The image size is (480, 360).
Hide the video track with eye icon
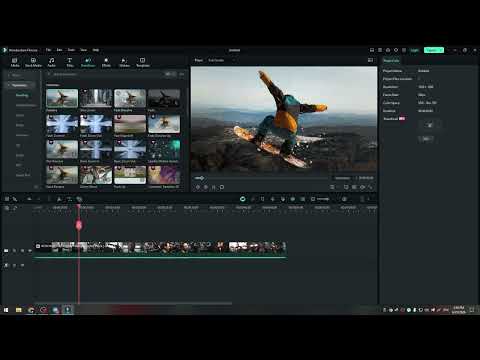tap(30, 251)
